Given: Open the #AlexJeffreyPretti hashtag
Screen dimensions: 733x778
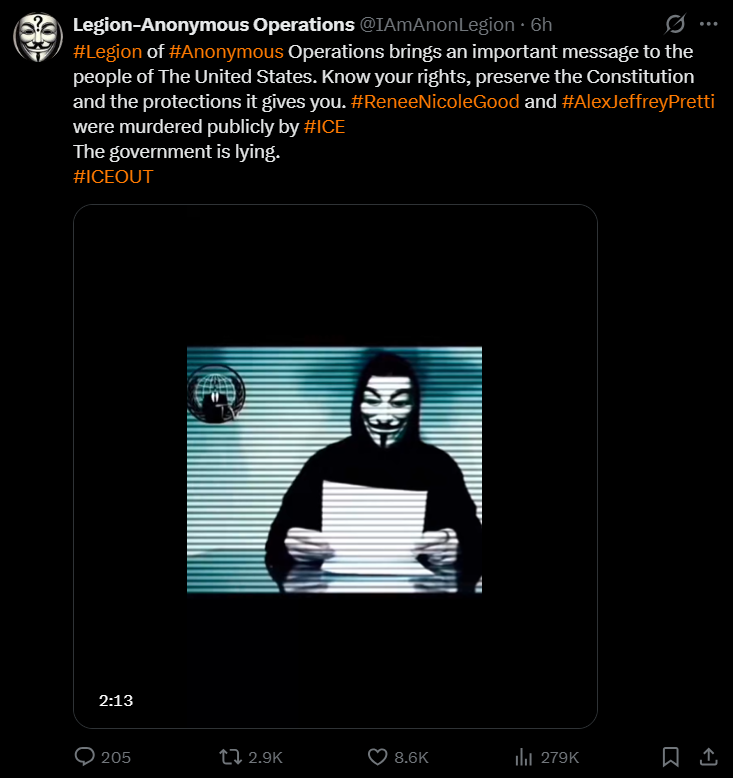Looking at the screenshot, I should (638, 101).
